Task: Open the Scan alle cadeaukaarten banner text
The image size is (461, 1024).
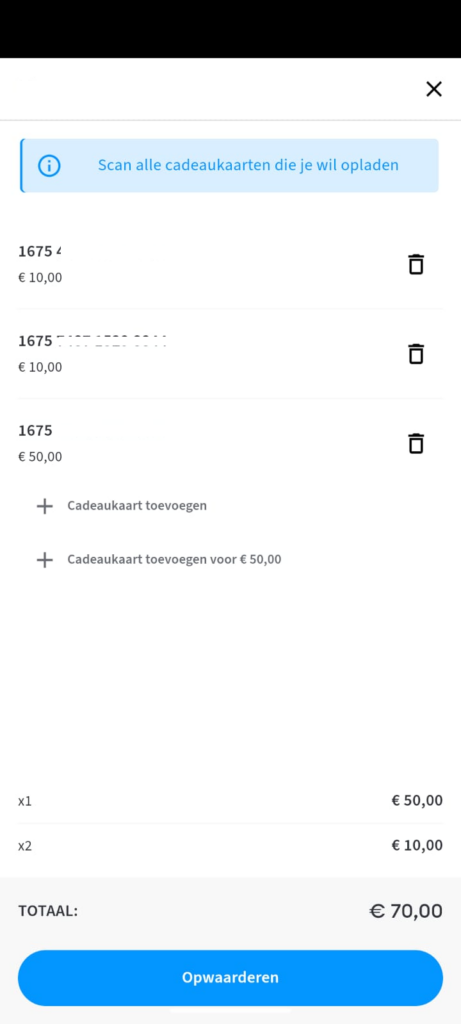Action: [x=248, y=165]
